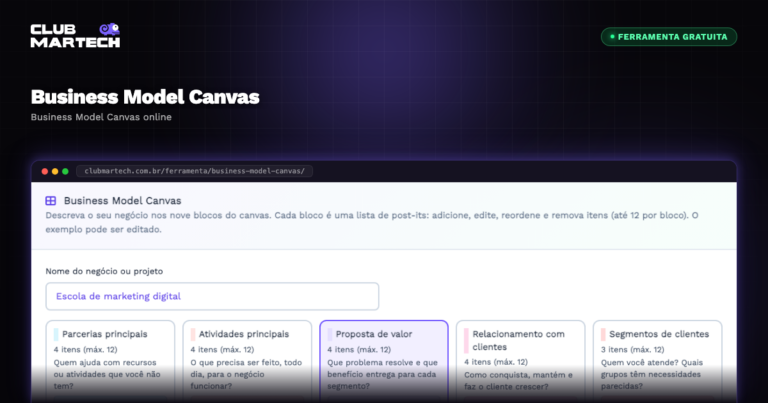Click the lilac color tag of Proposta de valor
Viewport: 768px width, 403px height.
[330, 334]
